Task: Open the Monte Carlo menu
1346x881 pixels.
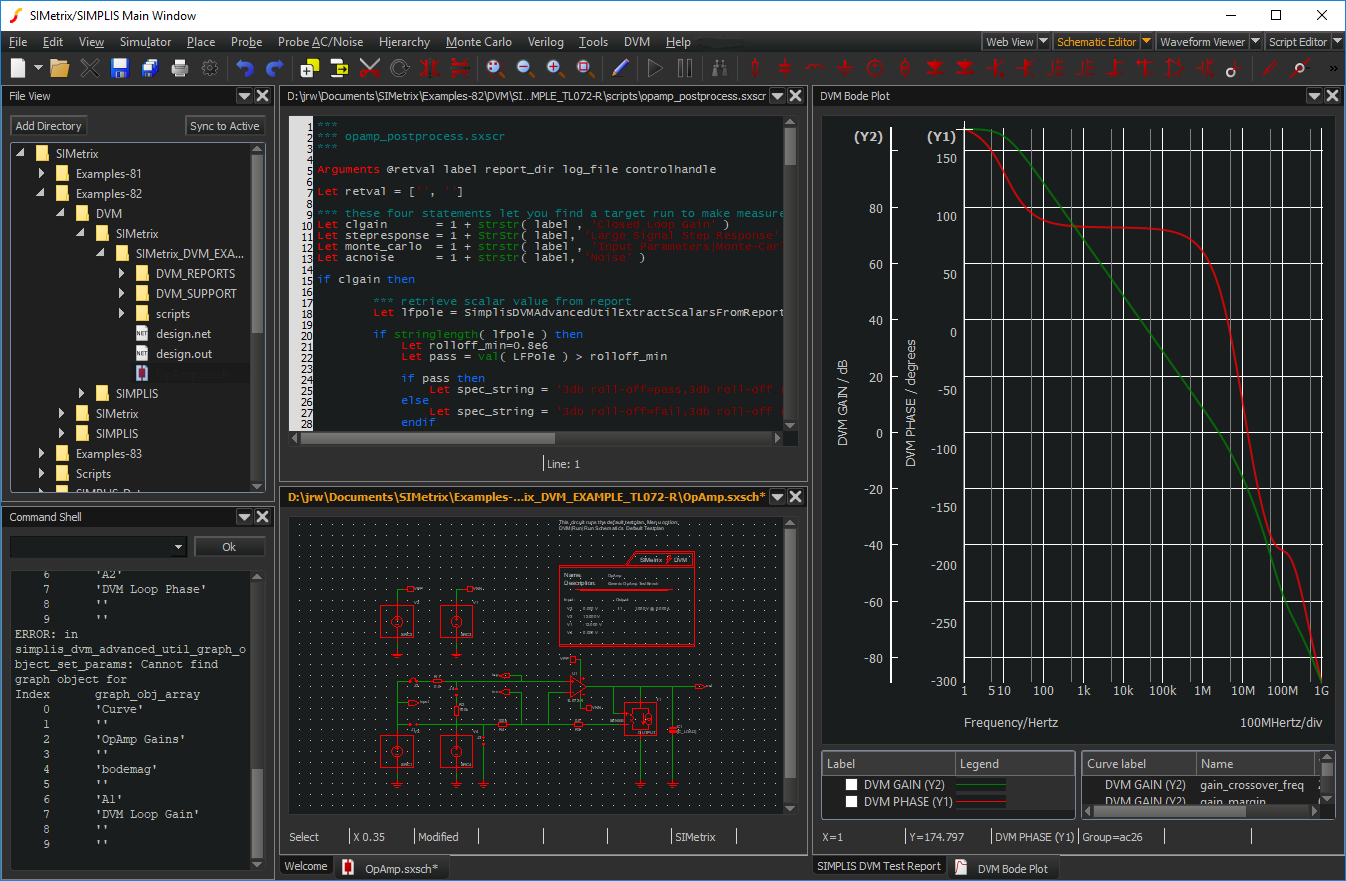Action: tap(478, 42)
